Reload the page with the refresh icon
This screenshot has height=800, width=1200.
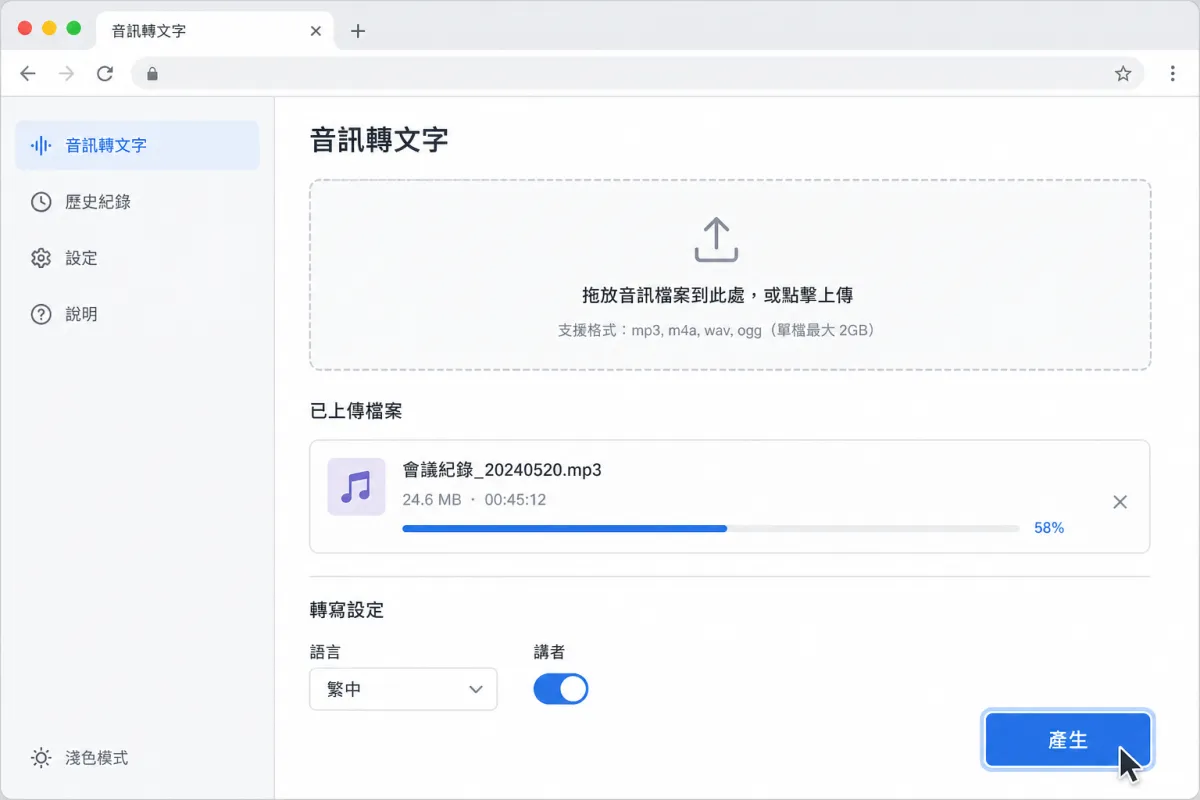click(104, 74)
